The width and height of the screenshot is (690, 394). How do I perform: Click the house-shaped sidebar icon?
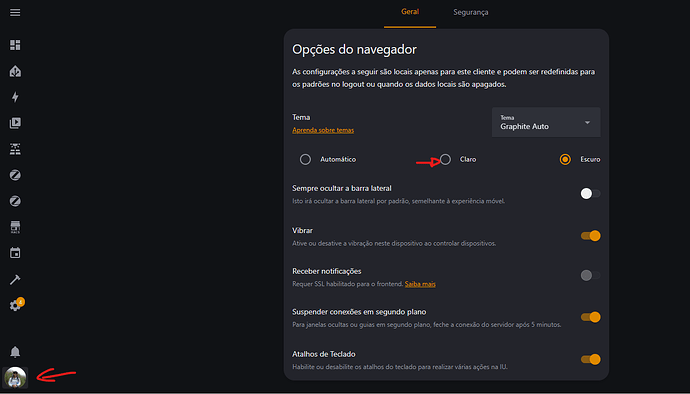(x=15, y=71)
